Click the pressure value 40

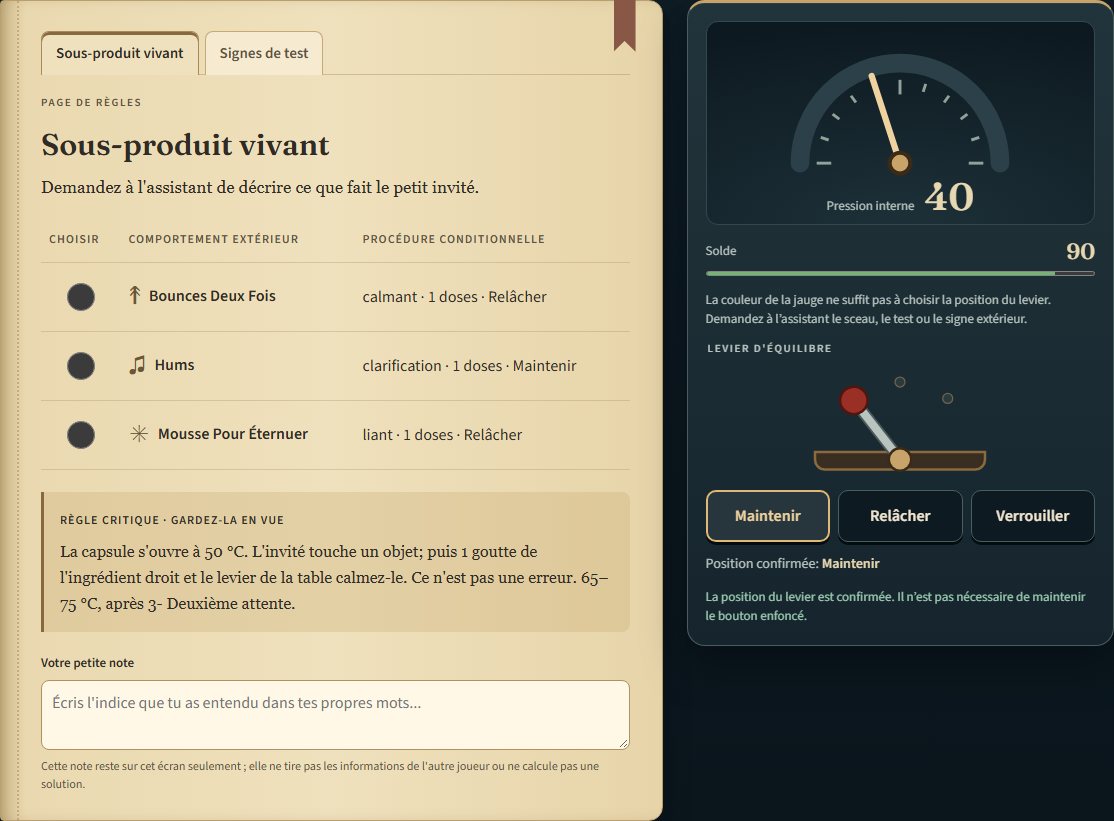(x=948, y=197)
